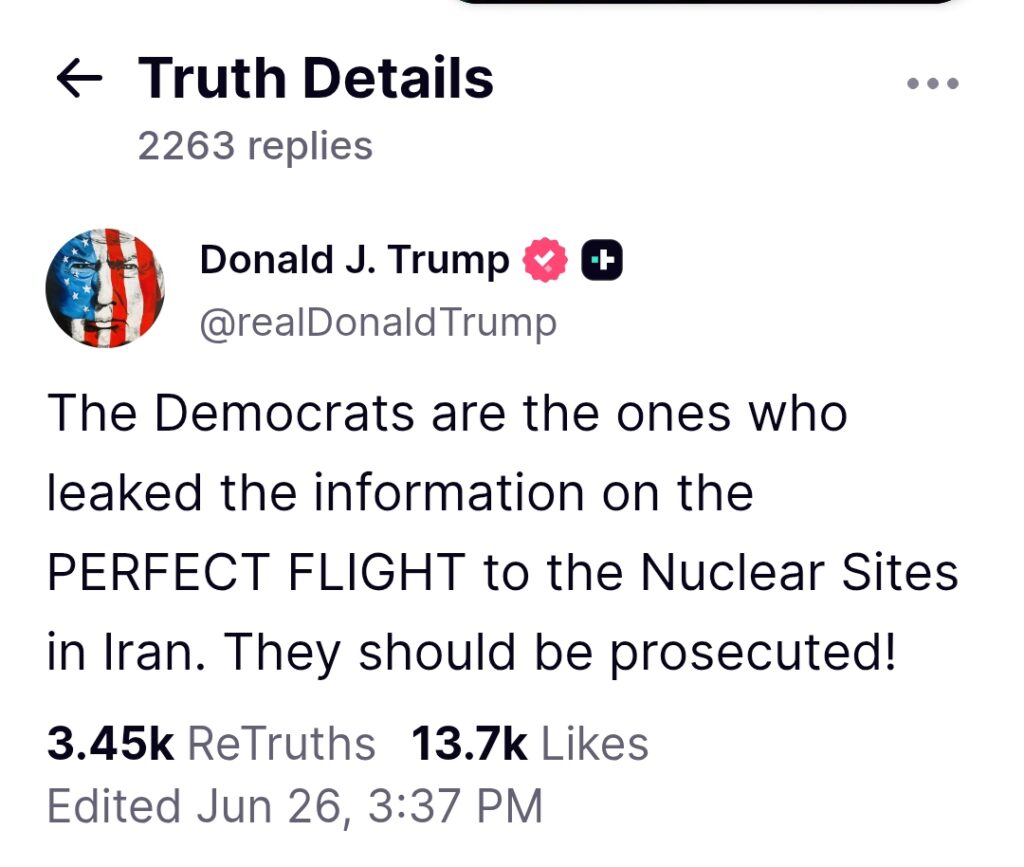Viewport: 1024px width, 867px height.
Task: Open the three-dot more options menu
Action: coord(933,84)
